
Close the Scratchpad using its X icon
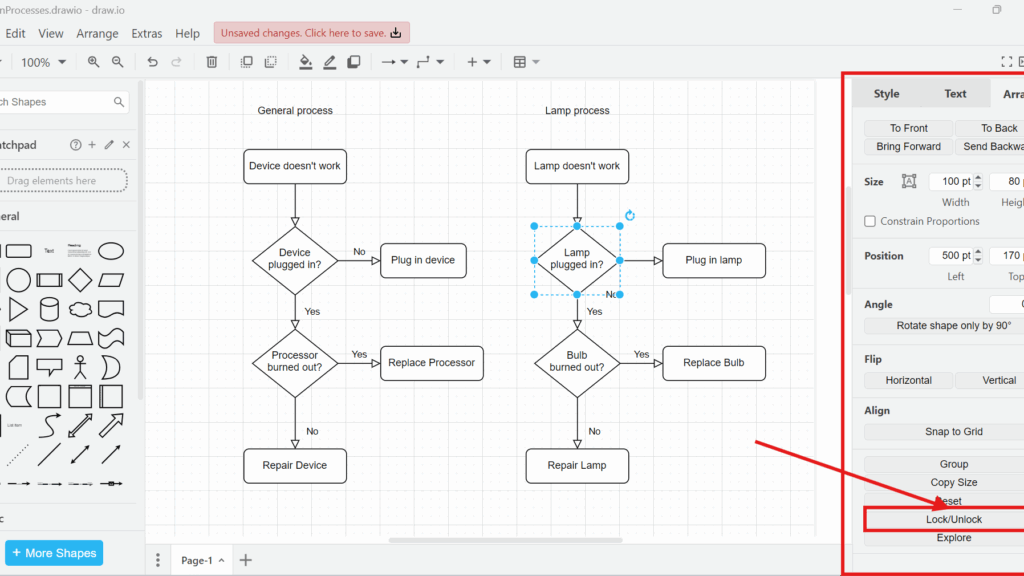click(x=126, y=145)
